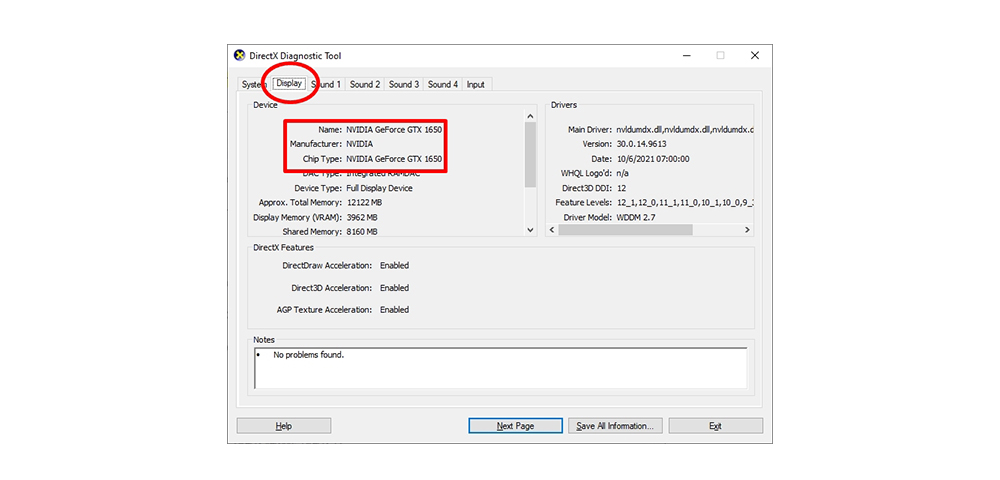Click Drivers panel scroll left arrow
Viewport: 1000px width, 480px height.
552,229
